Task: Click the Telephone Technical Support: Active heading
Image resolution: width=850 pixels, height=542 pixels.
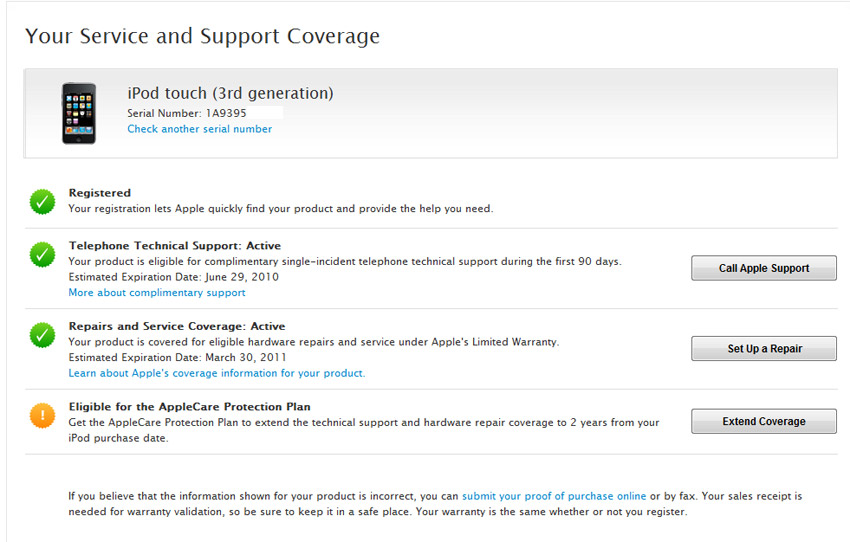Action: (x=174, y=246)
